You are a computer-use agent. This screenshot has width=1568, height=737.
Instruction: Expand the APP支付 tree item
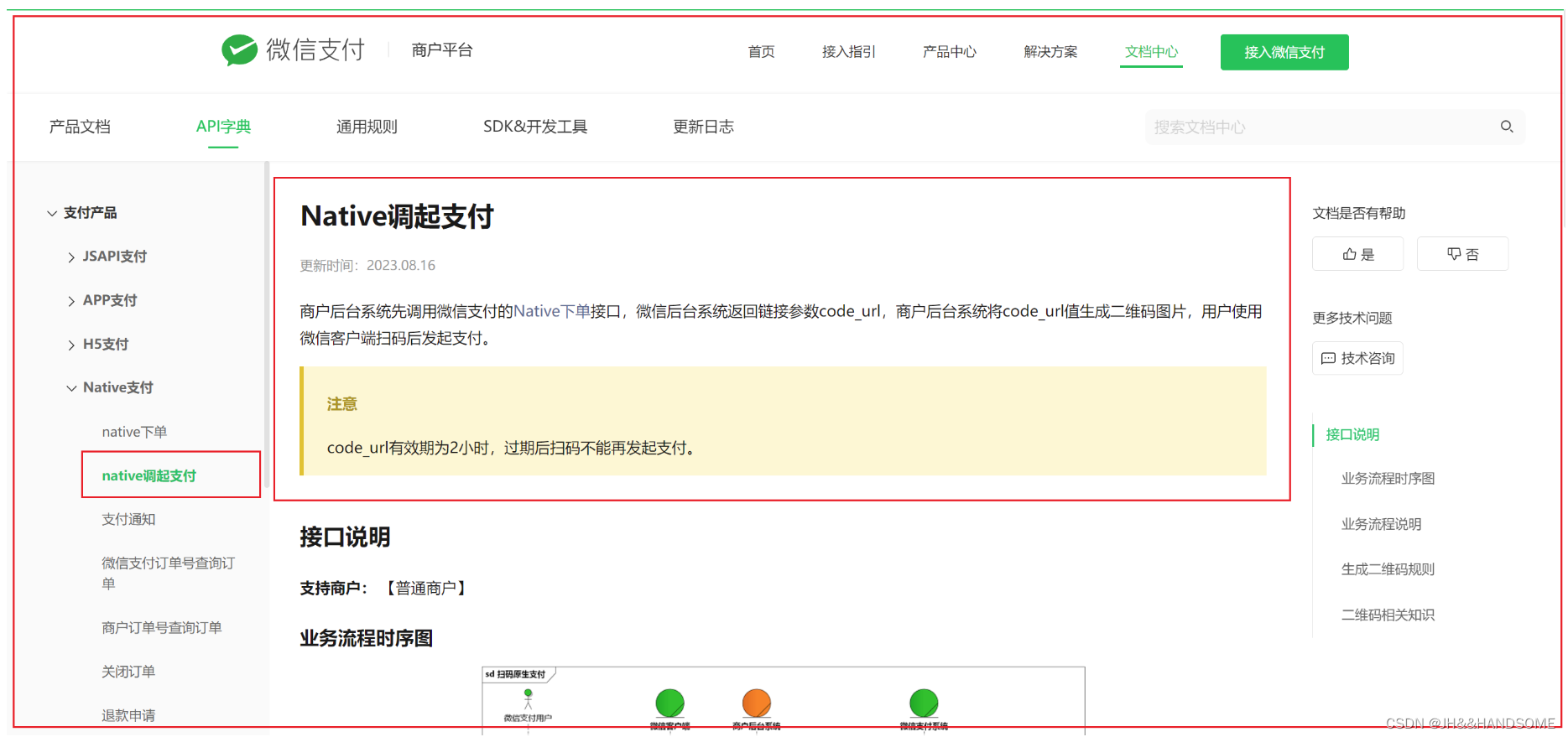click(x=71, y=301)
